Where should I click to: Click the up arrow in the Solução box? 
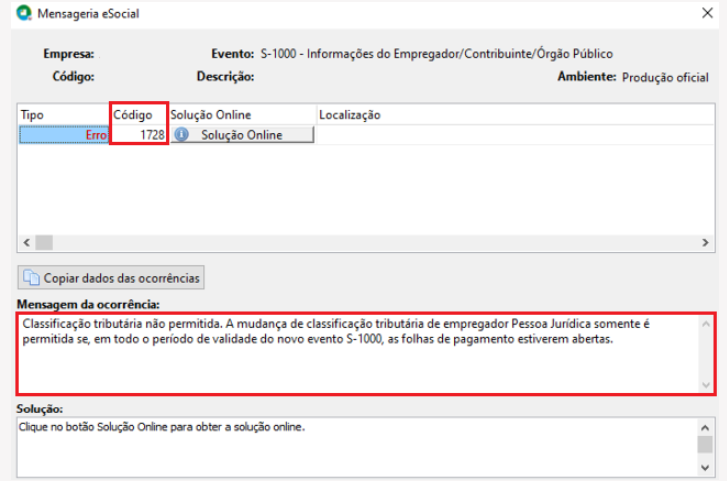[705, 428]
